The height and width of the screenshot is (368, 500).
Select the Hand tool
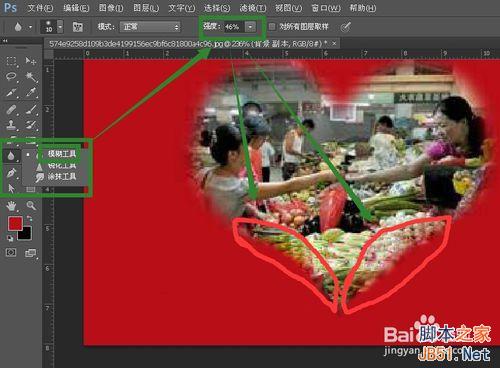point(11,206)
